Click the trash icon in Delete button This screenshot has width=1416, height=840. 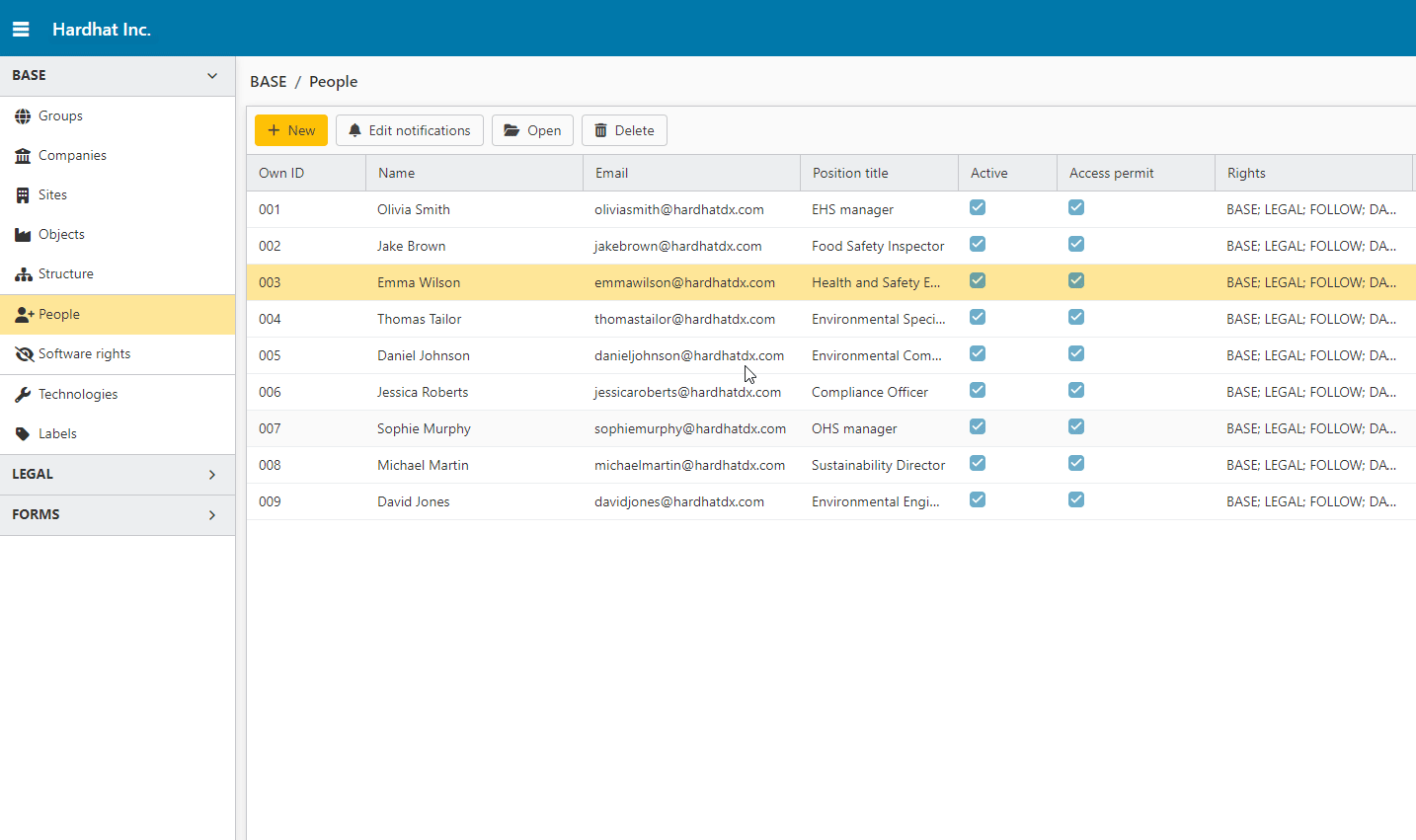click(x=600, y=130)
